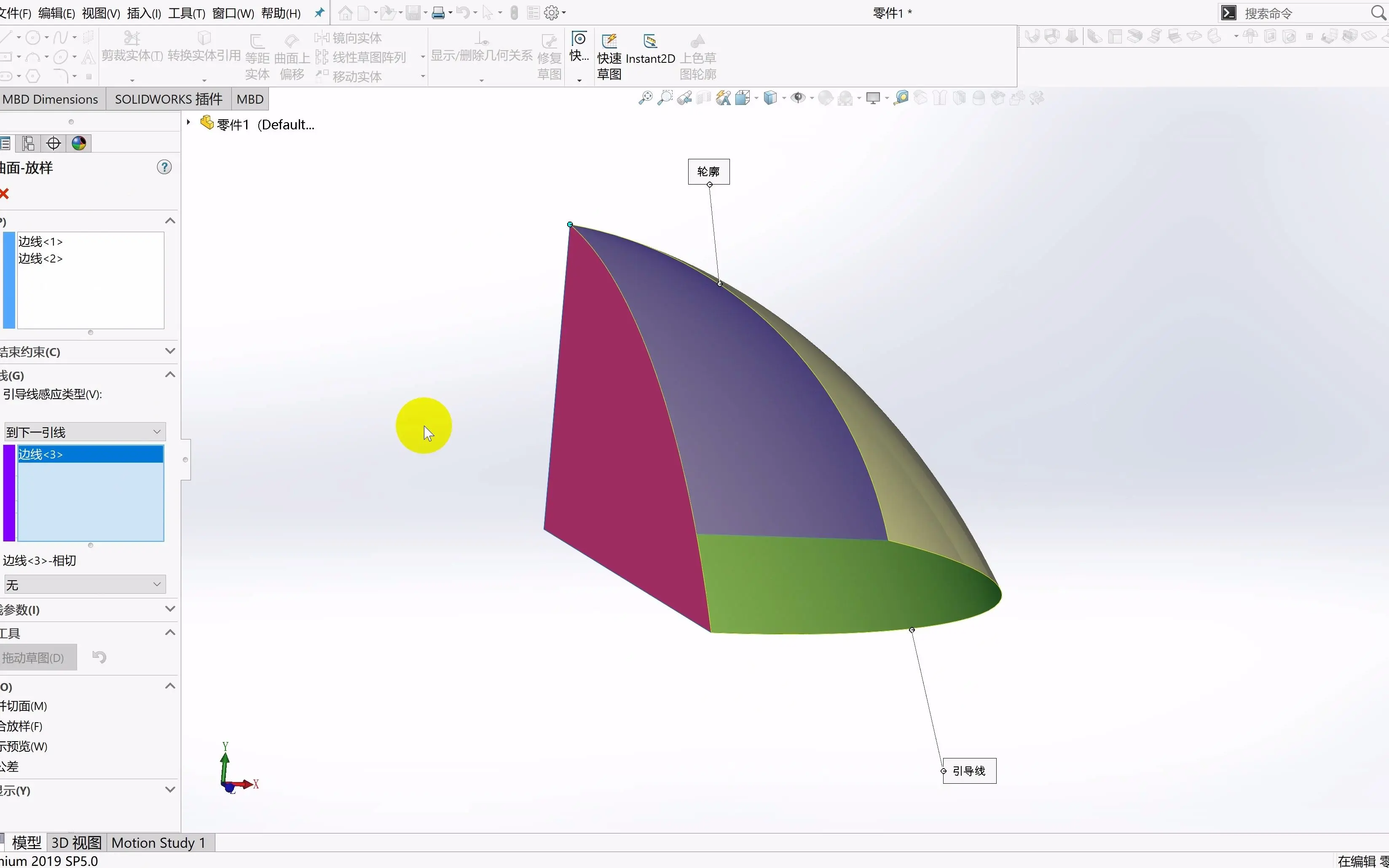Cancel the loft with the red X

click(5, 194)
